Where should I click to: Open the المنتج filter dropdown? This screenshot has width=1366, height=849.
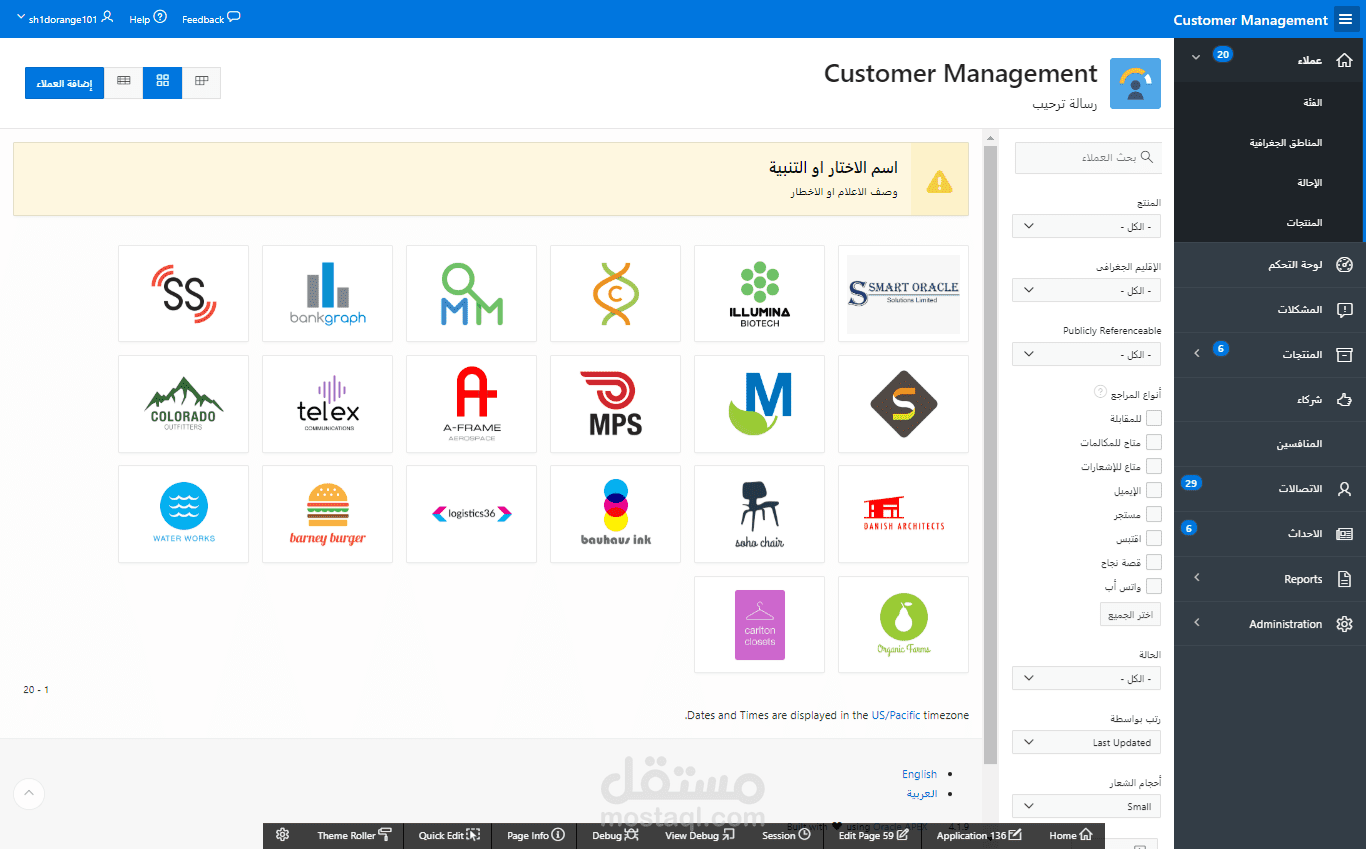[1086, 226]
